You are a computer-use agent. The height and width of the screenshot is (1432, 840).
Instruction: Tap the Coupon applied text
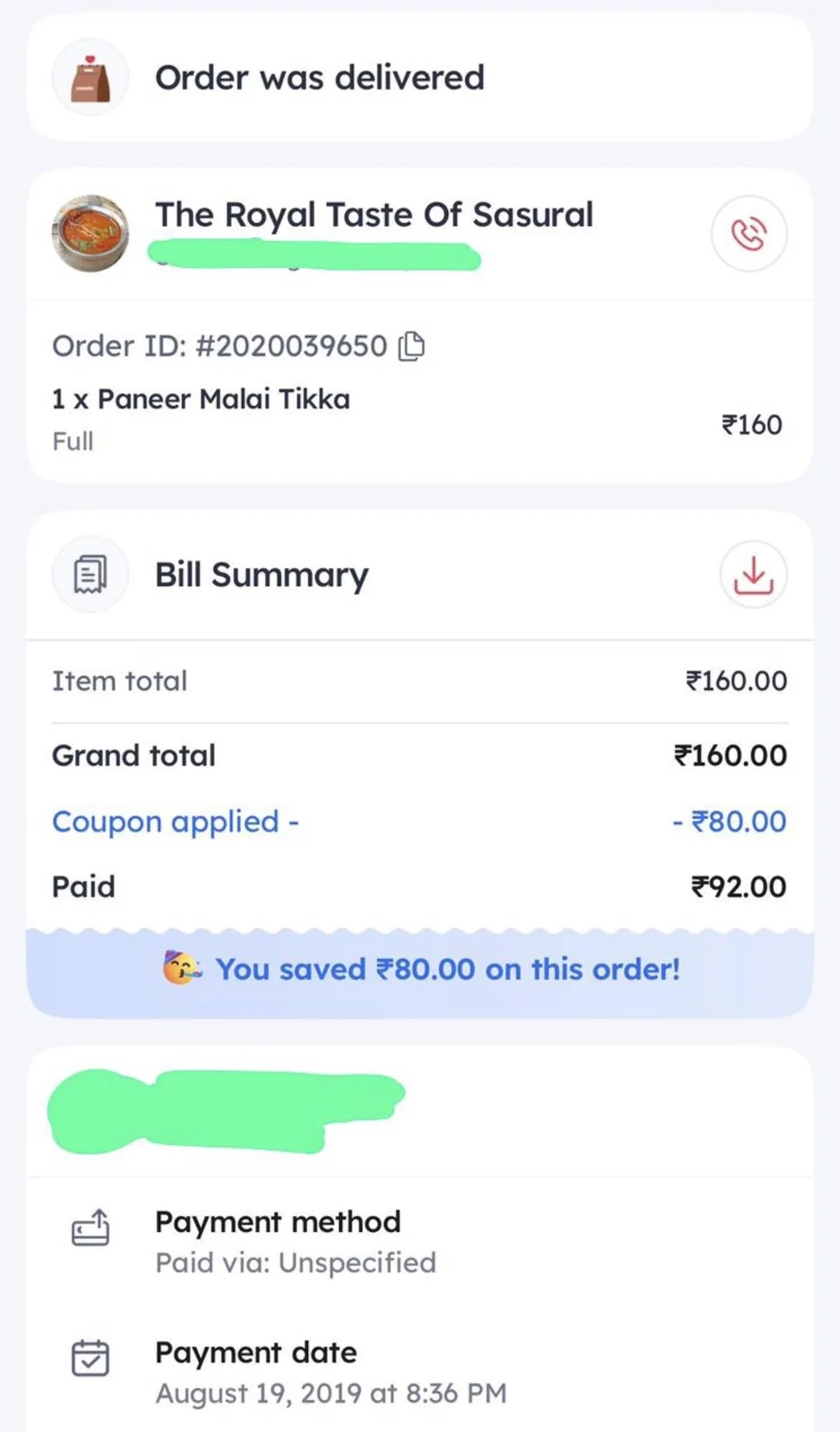(x=175, y=822)
